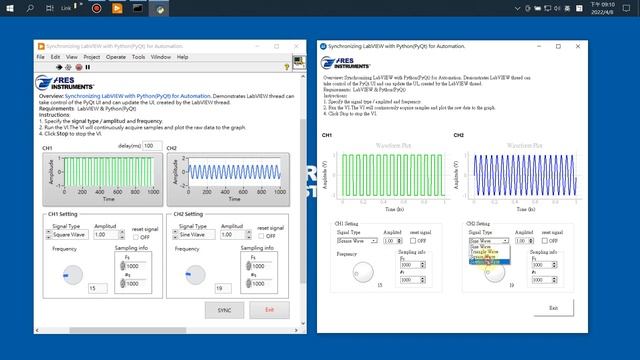Open the View menu
640x360 pixels.
tap(71, 57)
